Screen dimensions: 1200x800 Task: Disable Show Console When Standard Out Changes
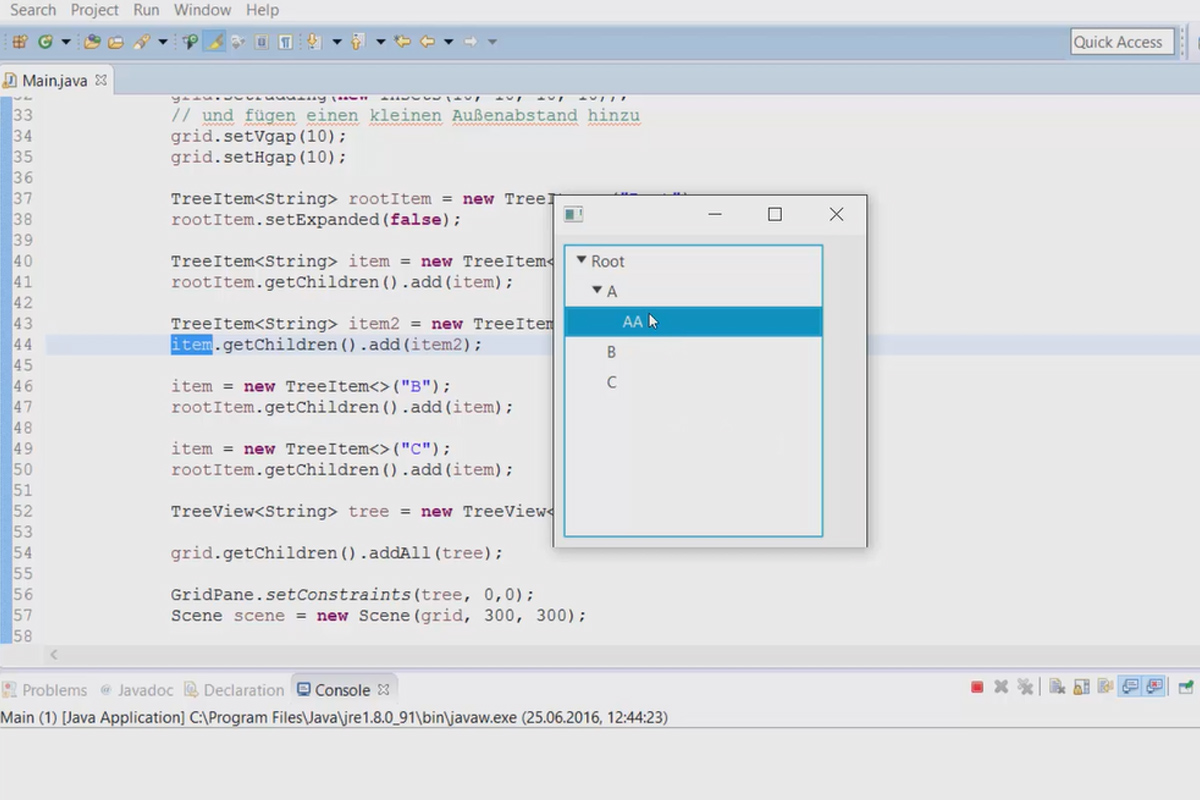1128,687
